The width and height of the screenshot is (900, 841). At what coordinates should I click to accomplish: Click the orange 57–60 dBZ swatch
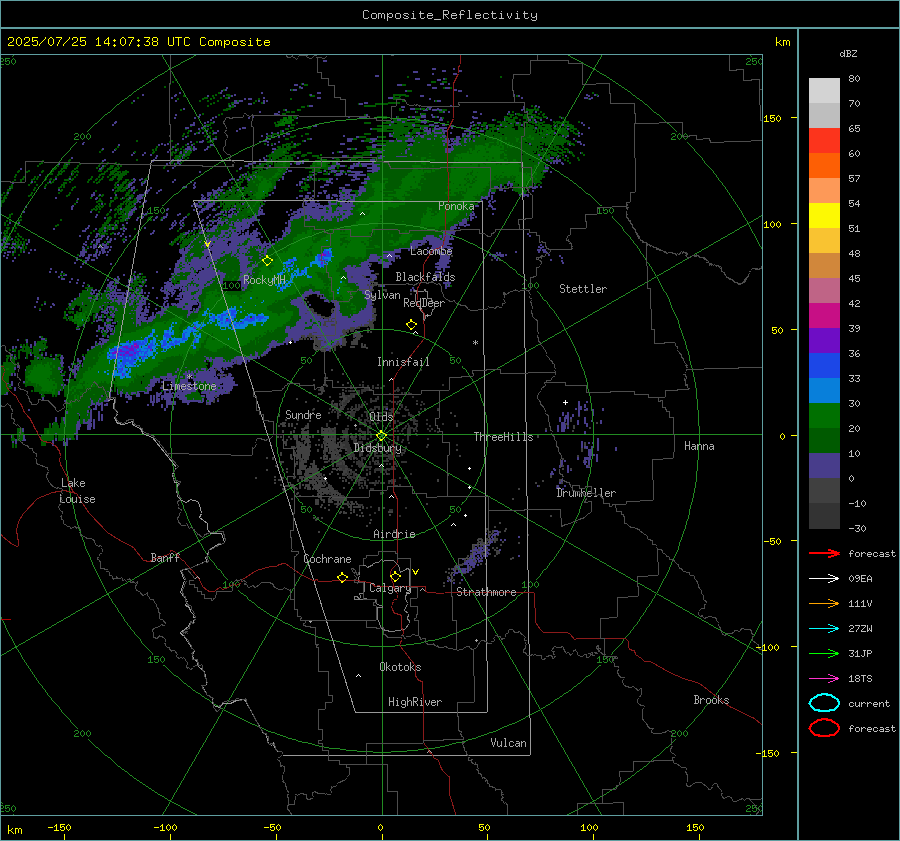pyautogui.click(x=824, y=166)
